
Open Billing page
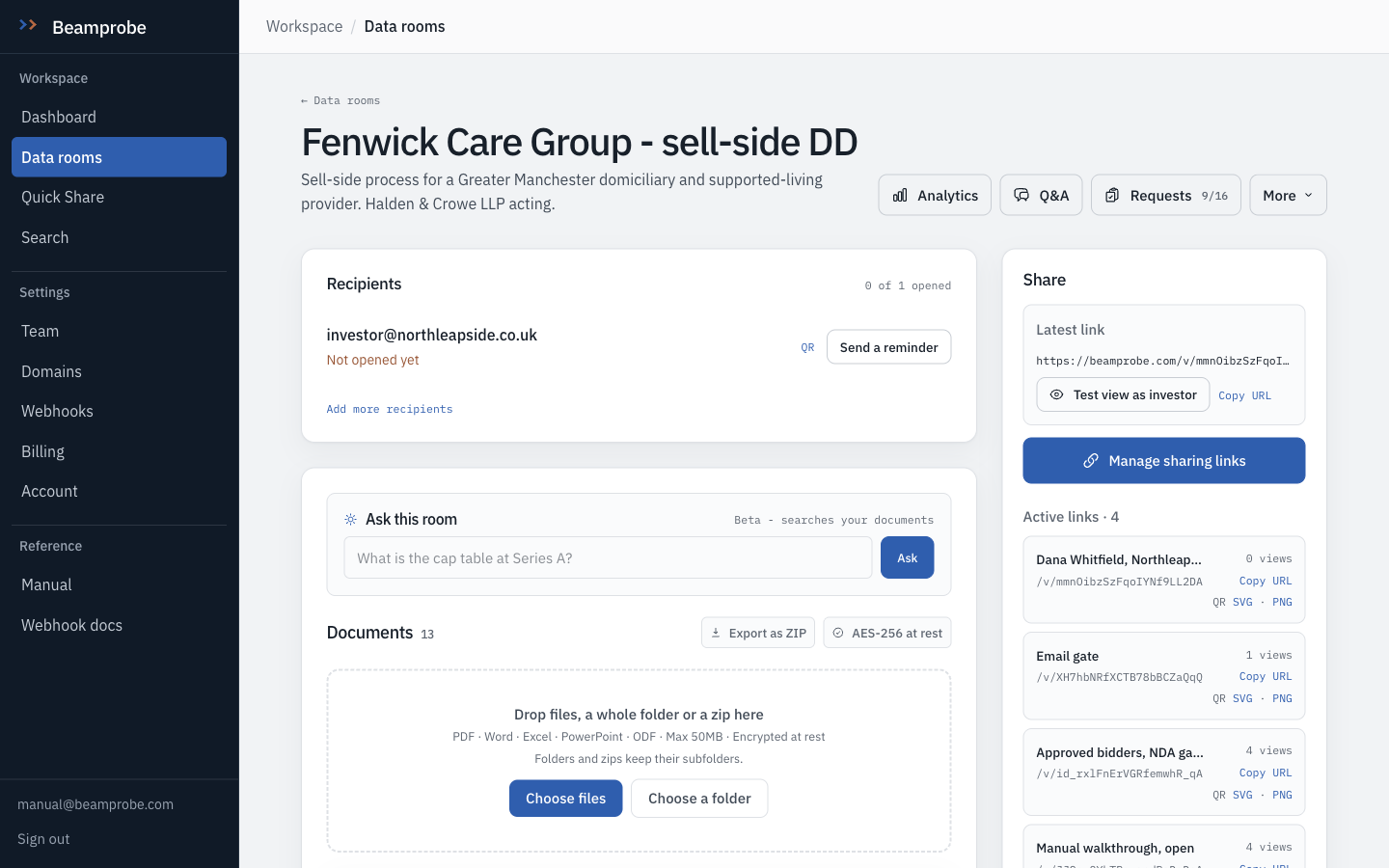coord(119,451)
